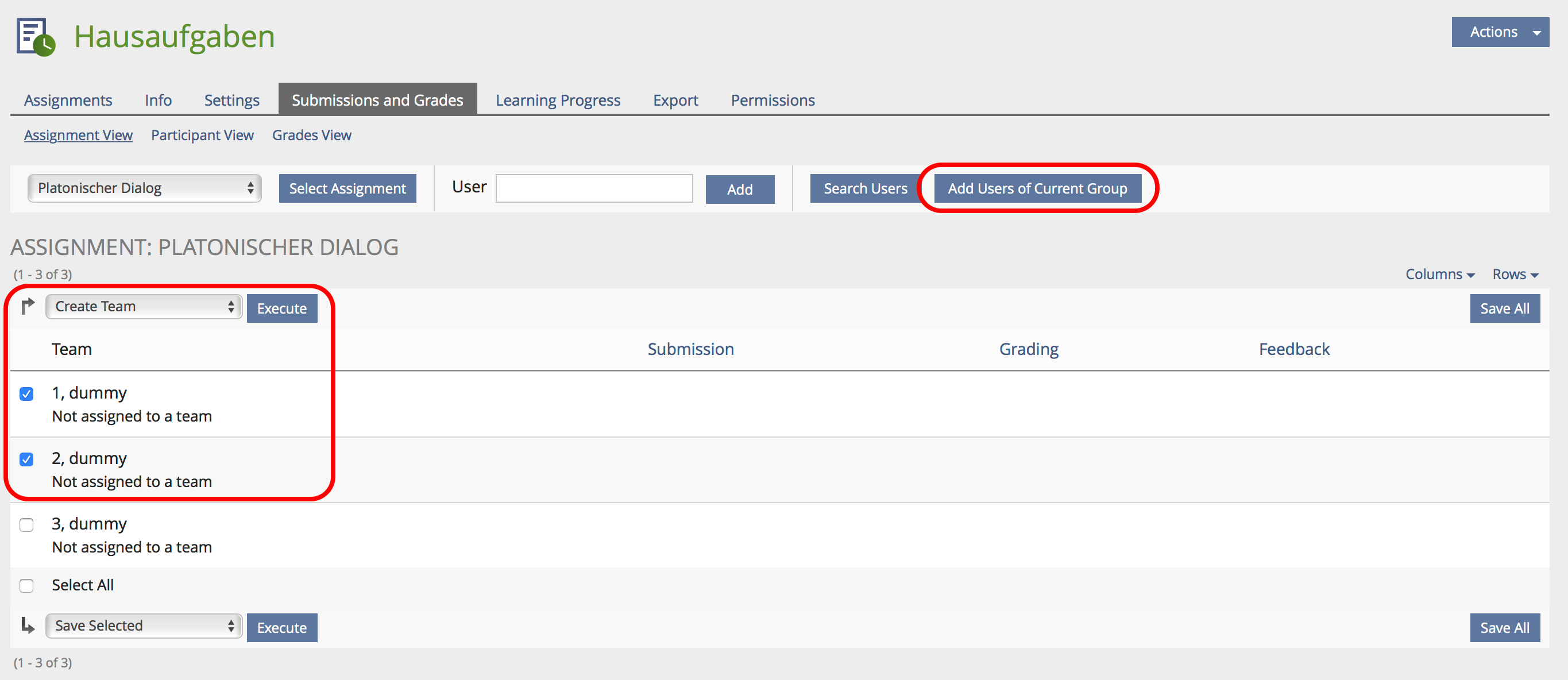Enable the Select All checkbox

click(26, 586)
